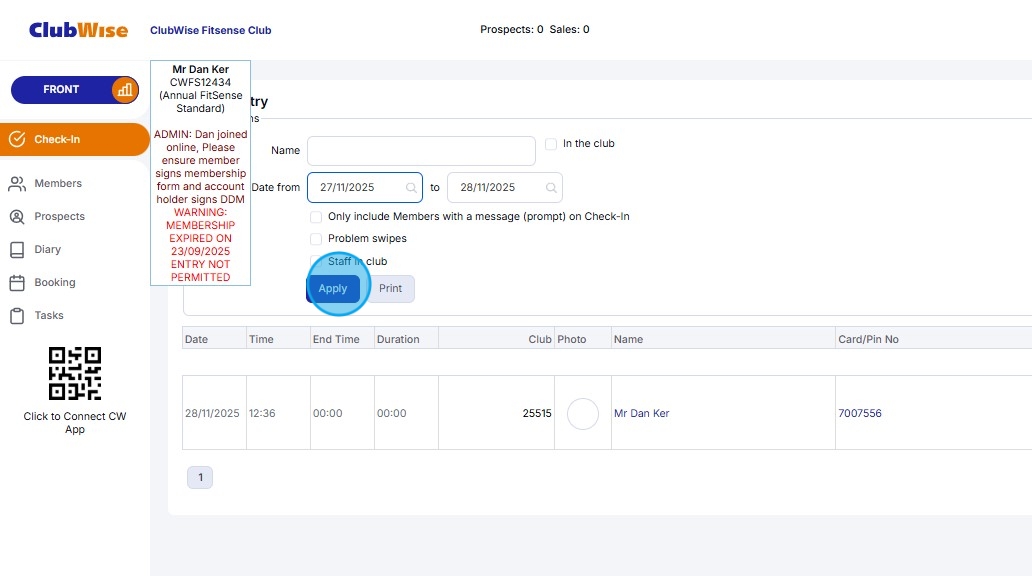This screenshot has width=1032, height=576.
Task: Click the Prospects person icon
Action: coord(17,217)
